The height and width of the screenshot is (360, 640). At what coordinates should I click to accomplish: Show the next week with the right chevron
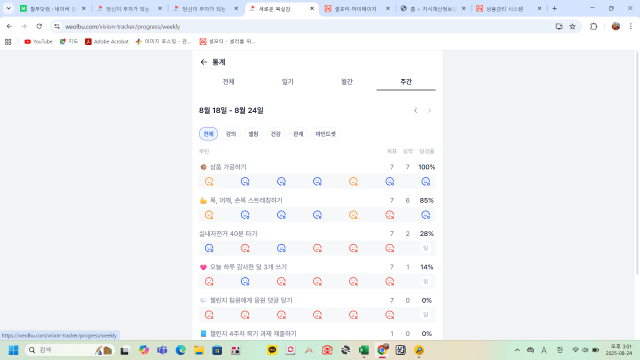point(429,111)
